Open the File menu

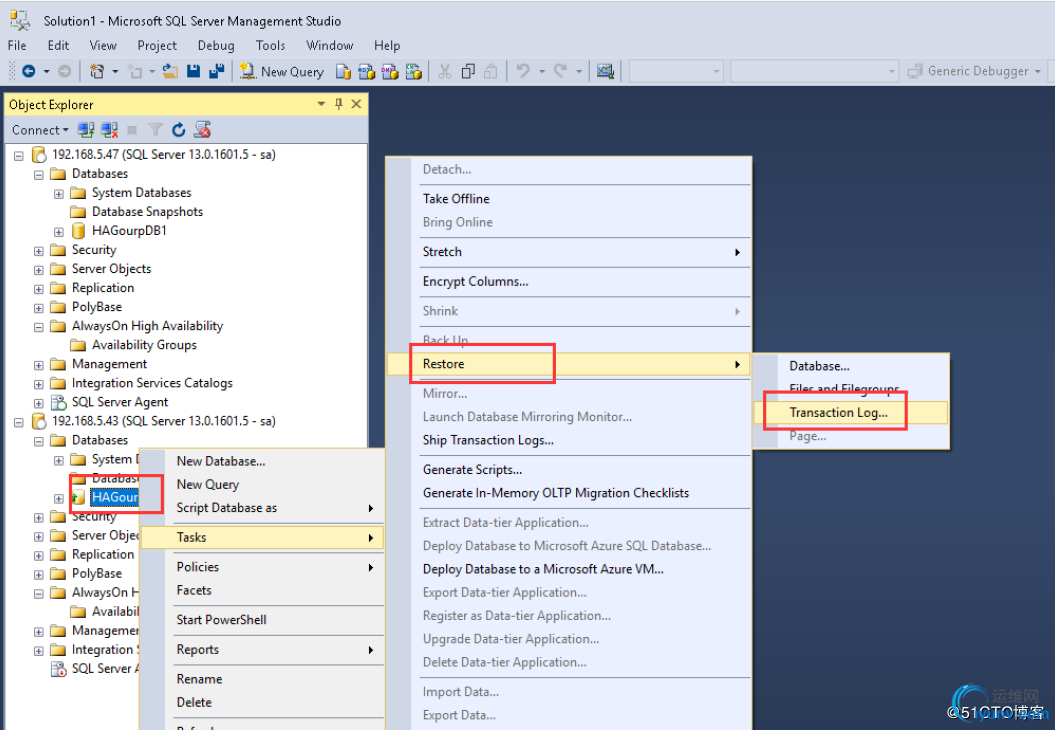[17, 45]
